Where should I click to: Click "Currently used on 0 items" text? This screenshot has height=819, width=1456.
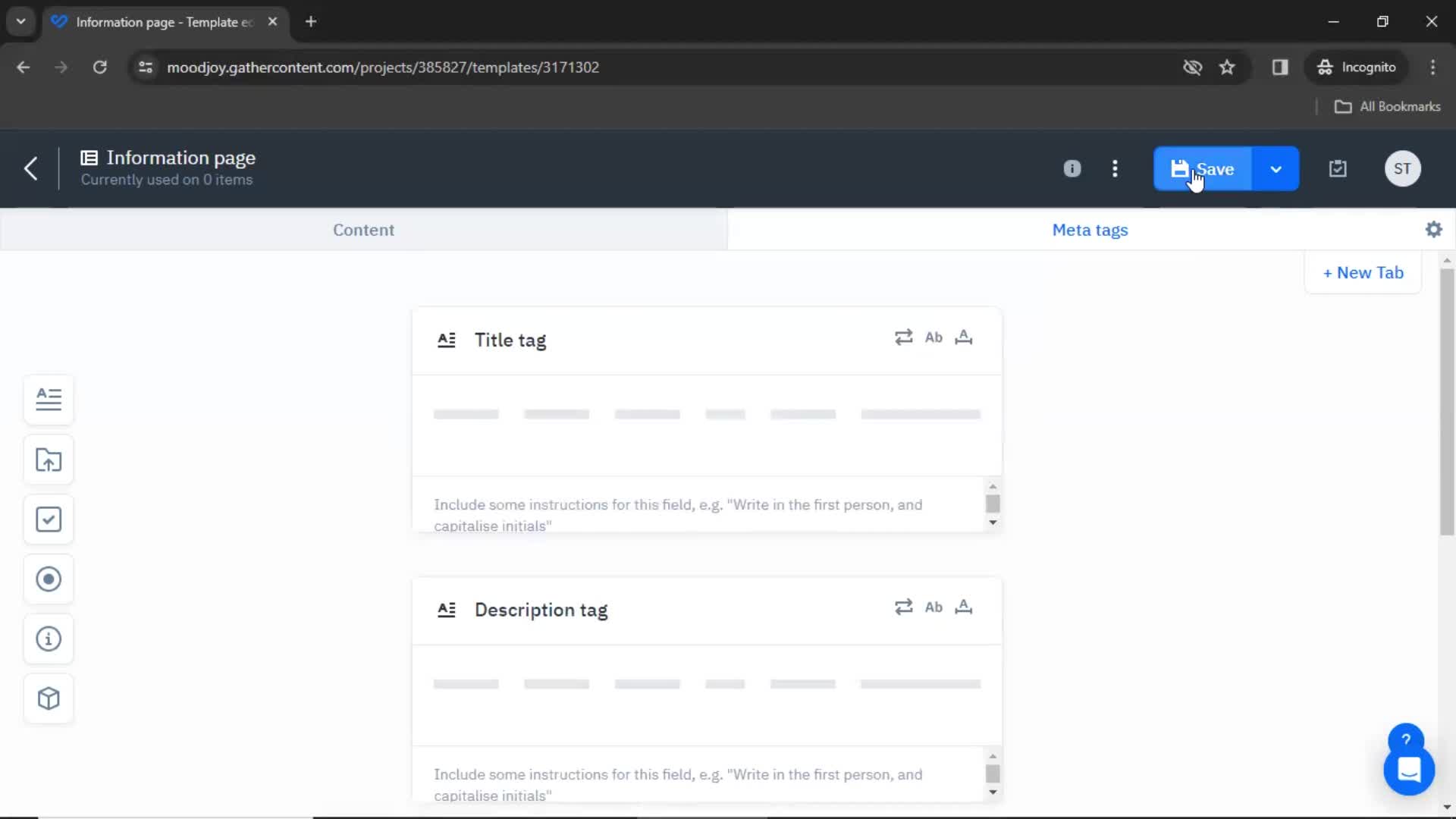point(167,180)
